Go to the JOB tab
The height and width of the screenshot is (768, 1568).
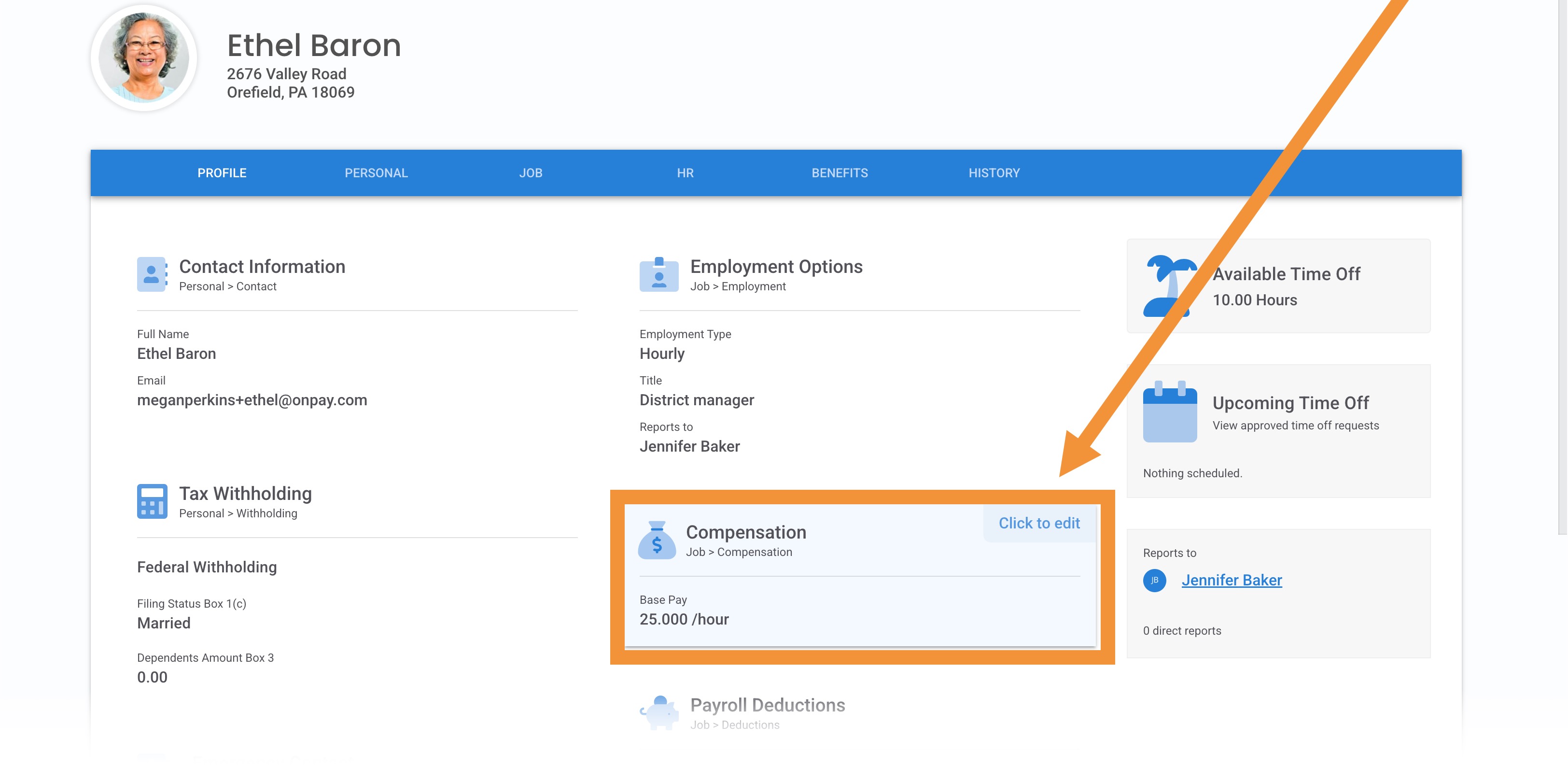pyautogui.click(x=531, y=173)
